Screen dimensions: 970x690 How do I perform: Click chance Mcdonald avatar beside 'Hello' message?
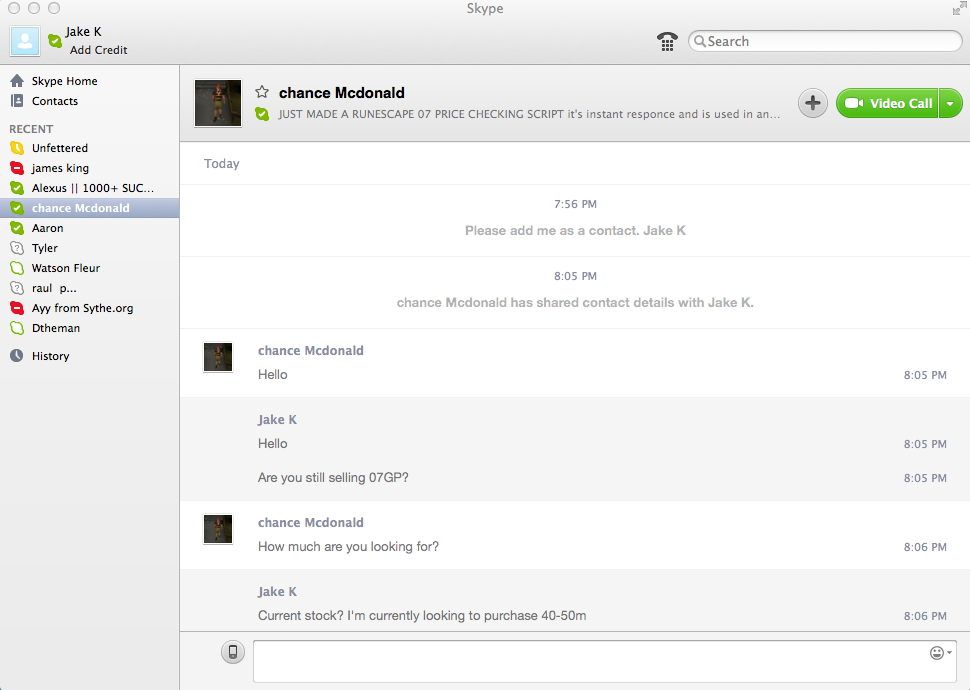tap(218, 357)
